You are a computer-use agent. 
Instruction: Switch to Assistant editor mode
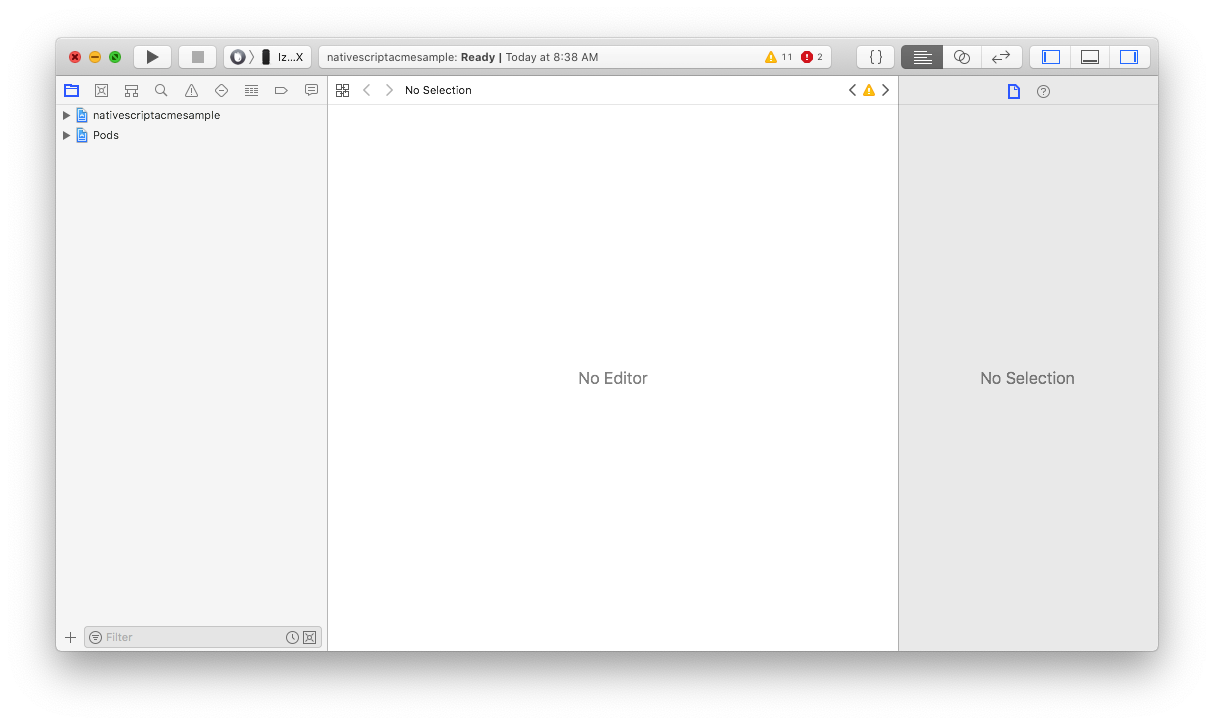click(x=961, y=57)
